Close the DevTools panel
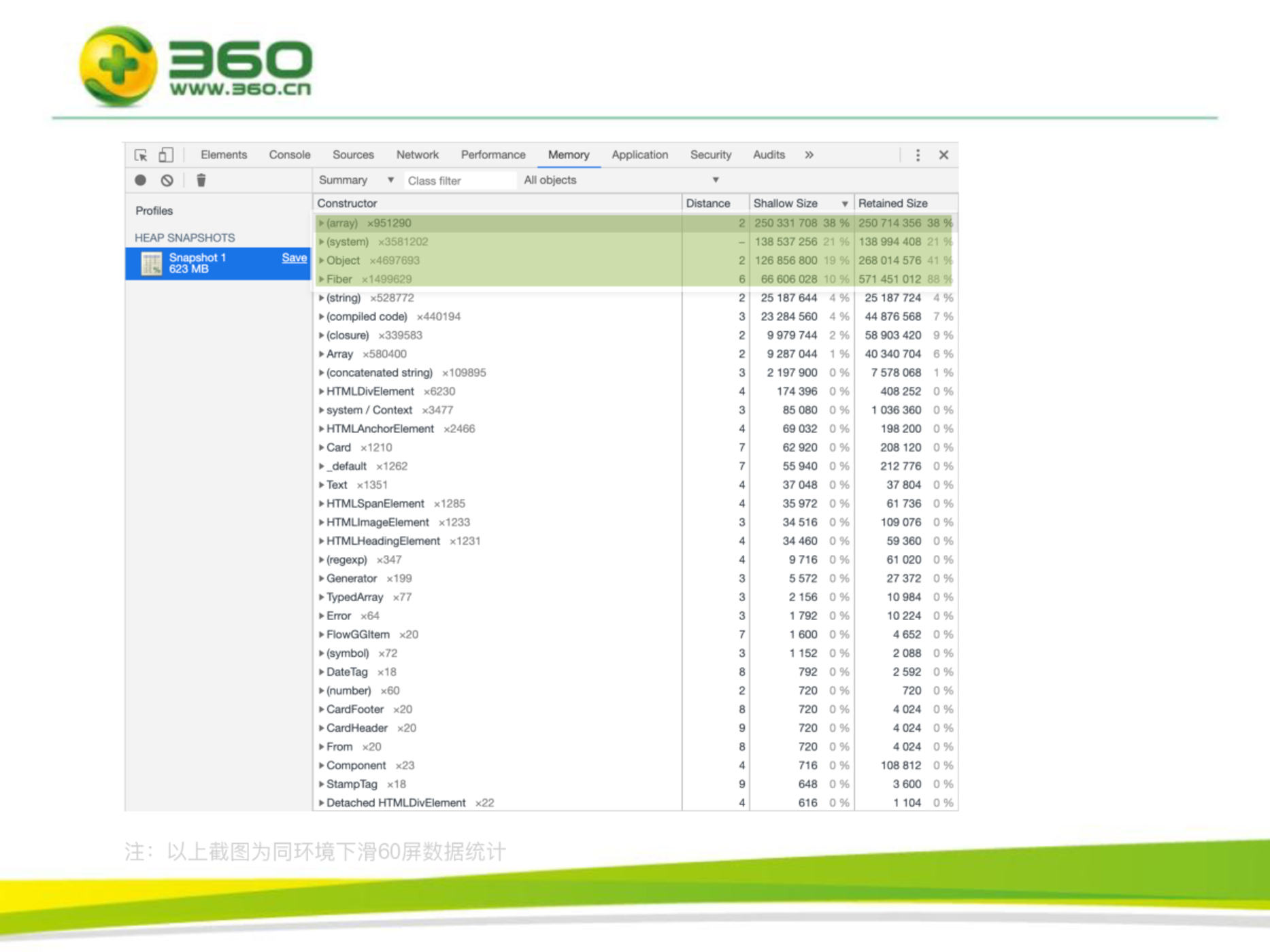This screenshot has width=1270, height=952. coord(943,155)
